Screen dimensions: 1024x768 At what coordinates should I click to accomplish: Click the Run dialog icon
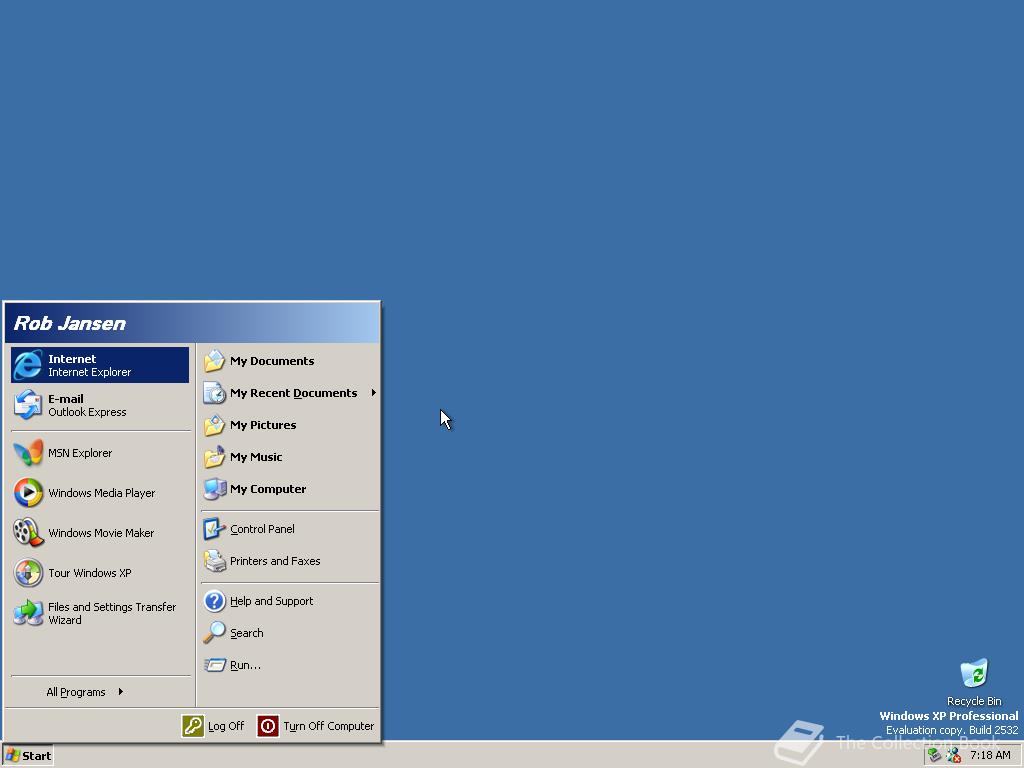click(214, 665)
